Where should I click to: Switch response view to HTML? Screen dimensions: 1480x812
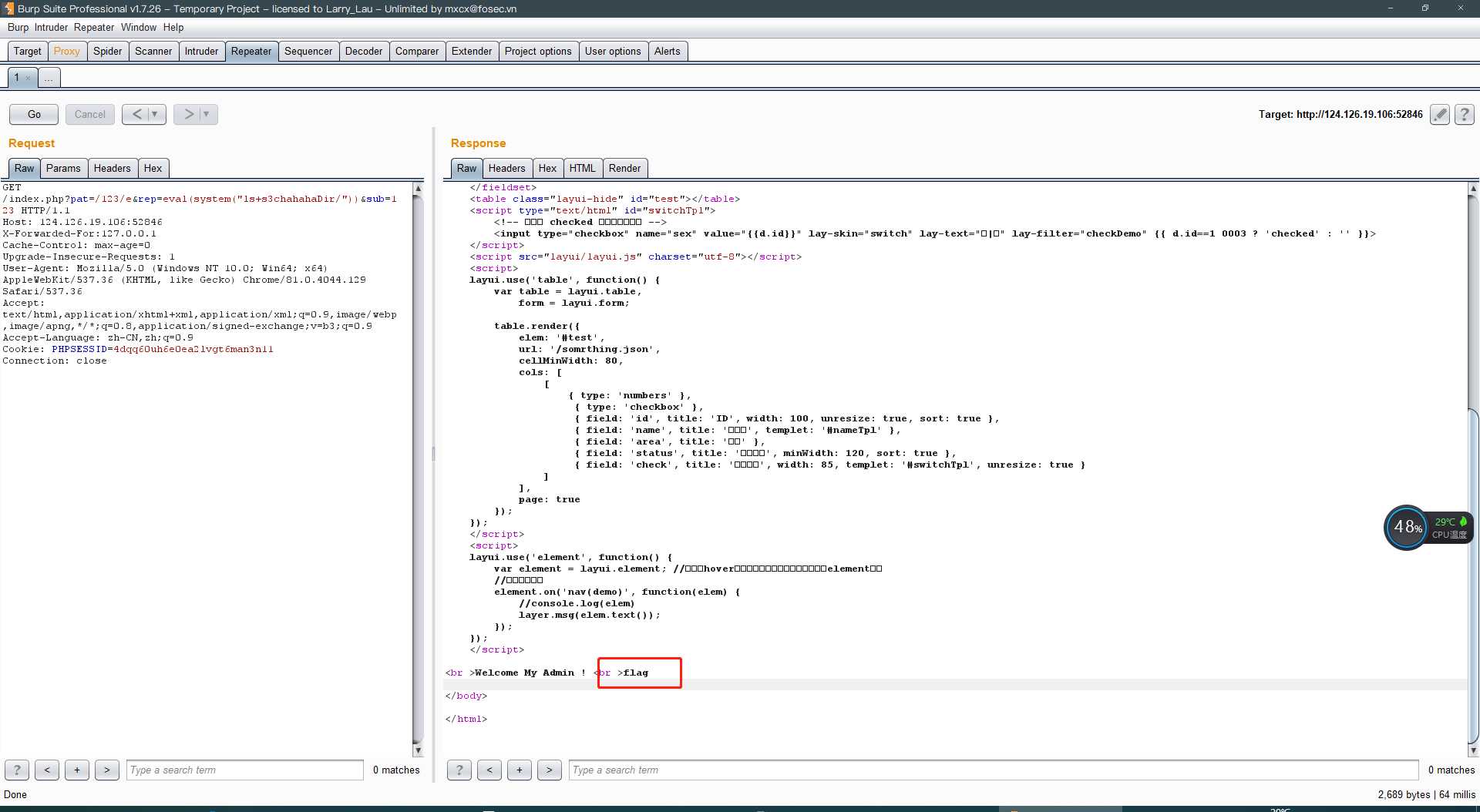point(583,168)
